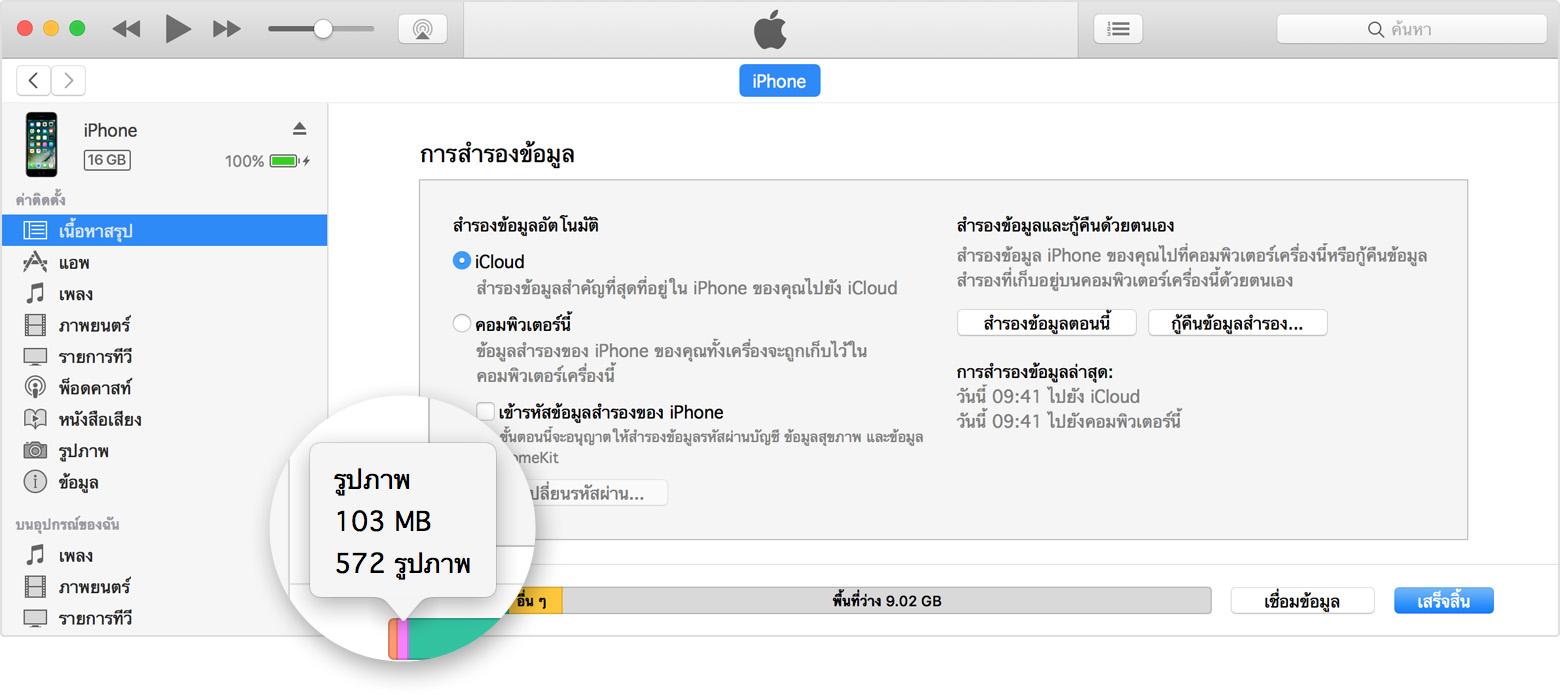Select รูปภาพ (Photos) sidebar item
Viewport: 1560px width, 694px height.
[x=83, y=451]
